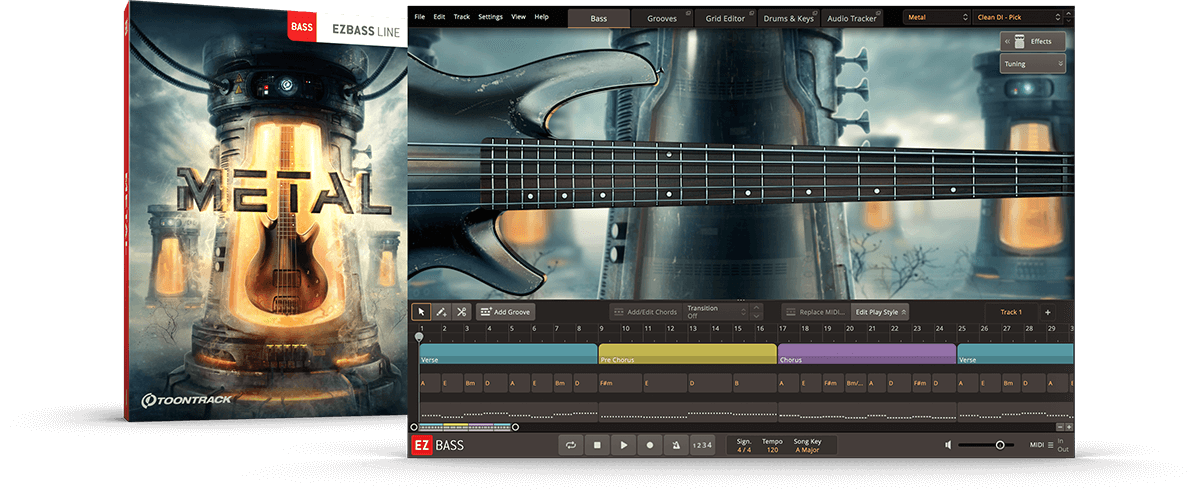Click bar 9 on the timeline ruler
The image size is (1200, 495).
pyautogui.click(x=602, y=327)
